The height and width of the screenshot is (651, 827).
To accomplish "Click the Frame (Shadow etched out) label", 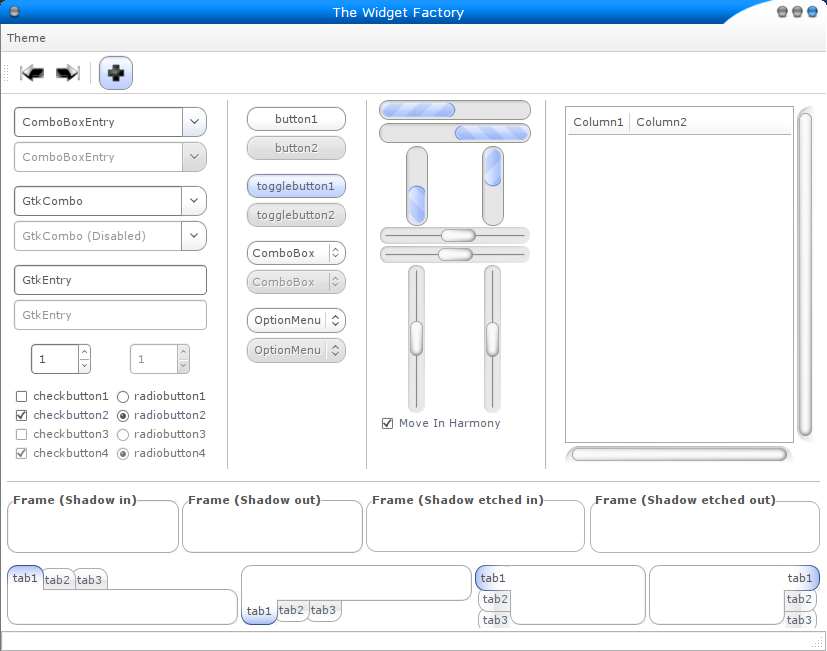I will coord(685,500).
